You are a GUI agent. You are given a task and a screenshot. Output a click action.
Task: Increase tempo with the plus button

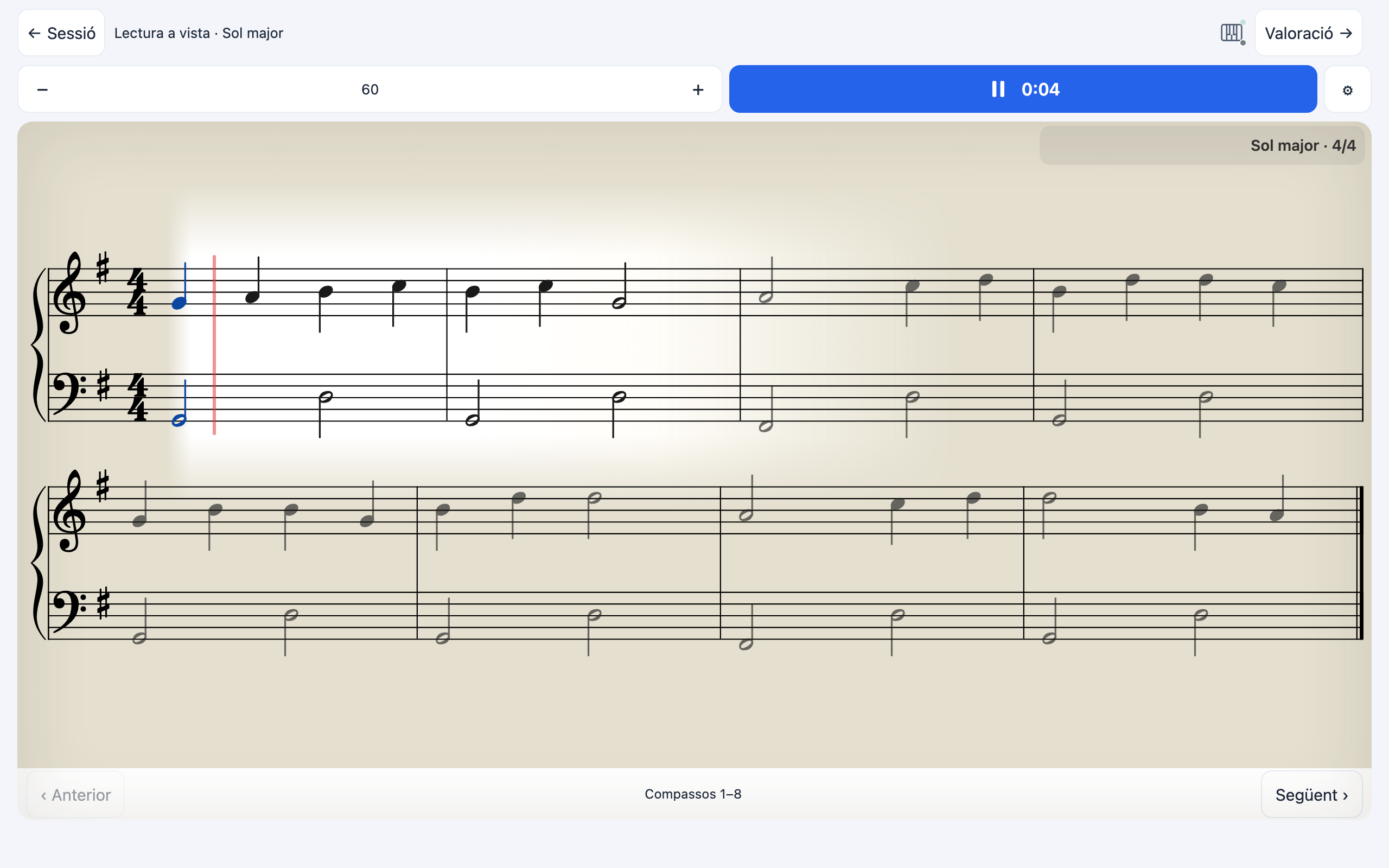point(697,90)
